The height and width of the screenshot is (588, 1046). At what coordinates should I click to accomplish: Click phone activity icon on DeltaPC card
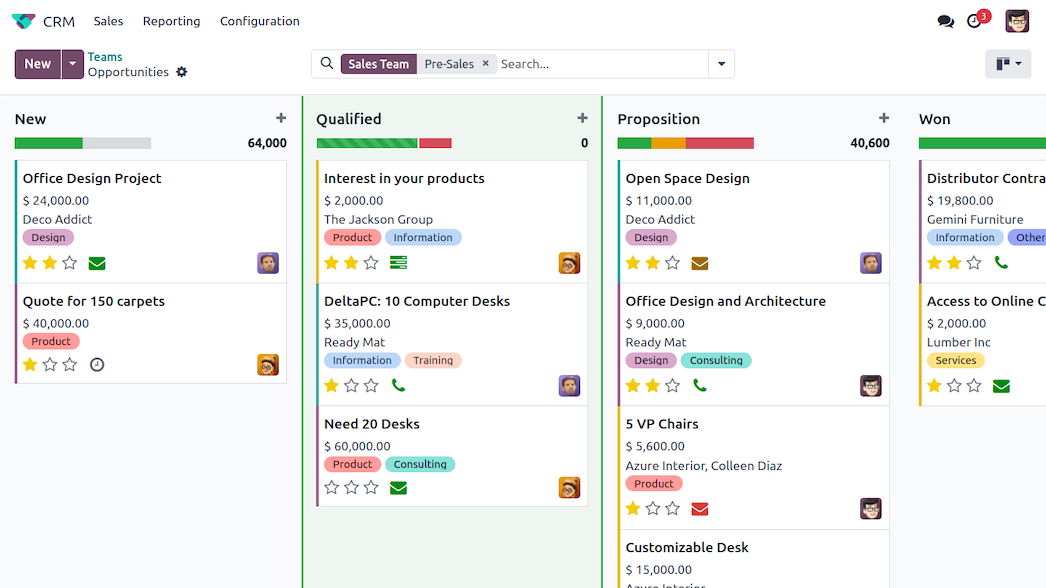pos(398,386)
